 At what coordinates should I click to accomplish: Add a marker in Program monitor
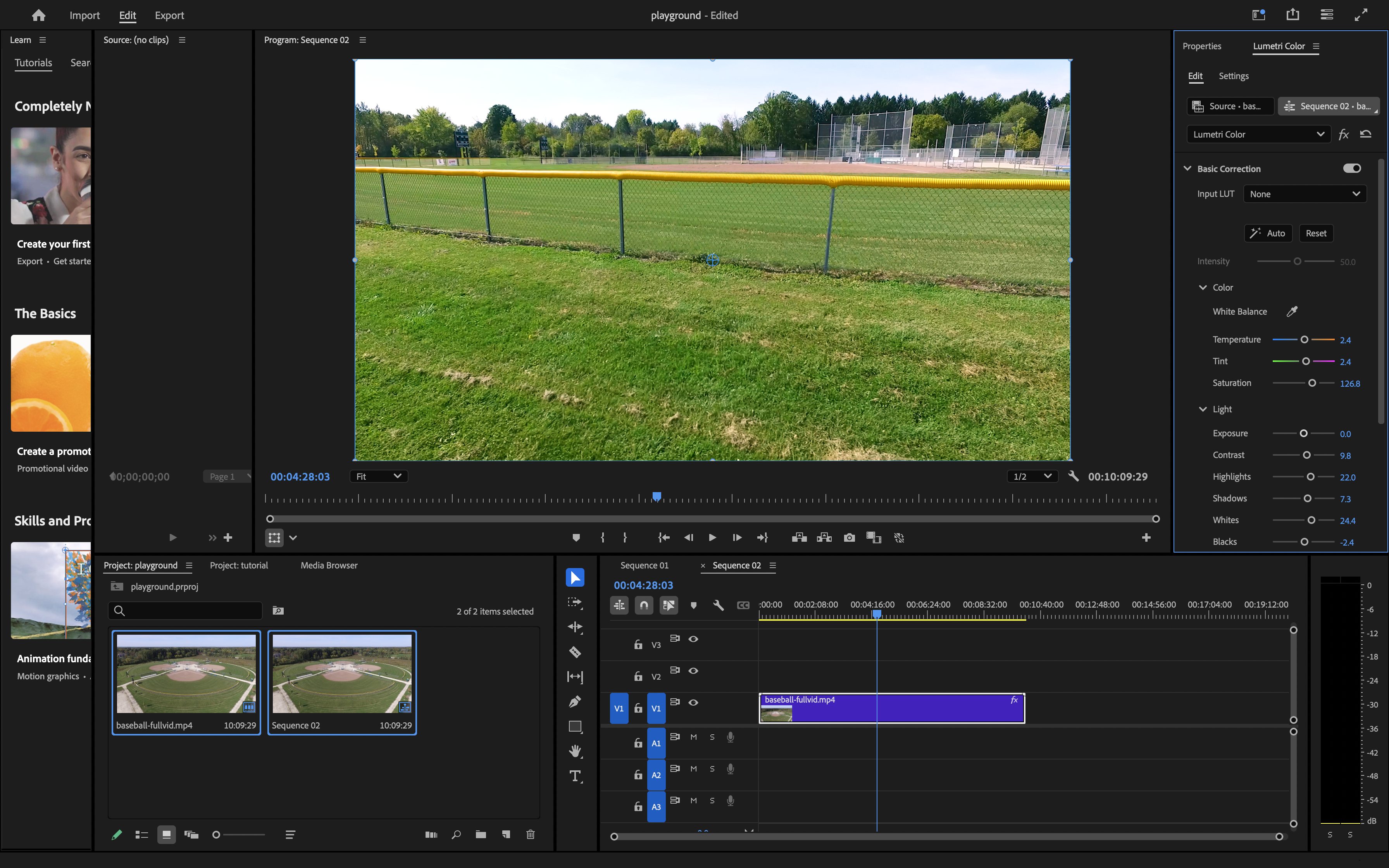pyautogui.click(x=576, y=538)
